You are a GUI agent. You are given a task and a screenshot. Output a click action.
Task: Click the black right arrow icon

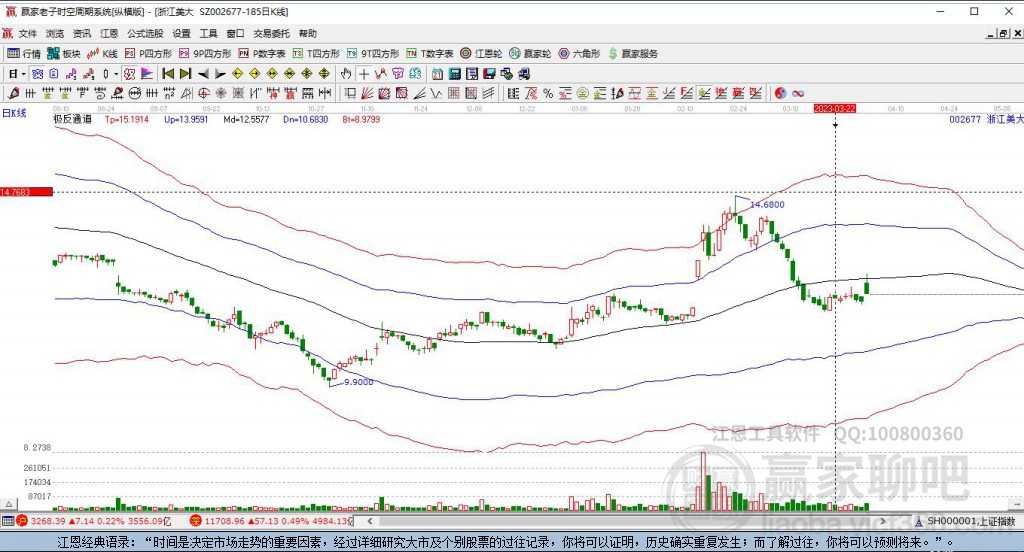click(220, 74)
